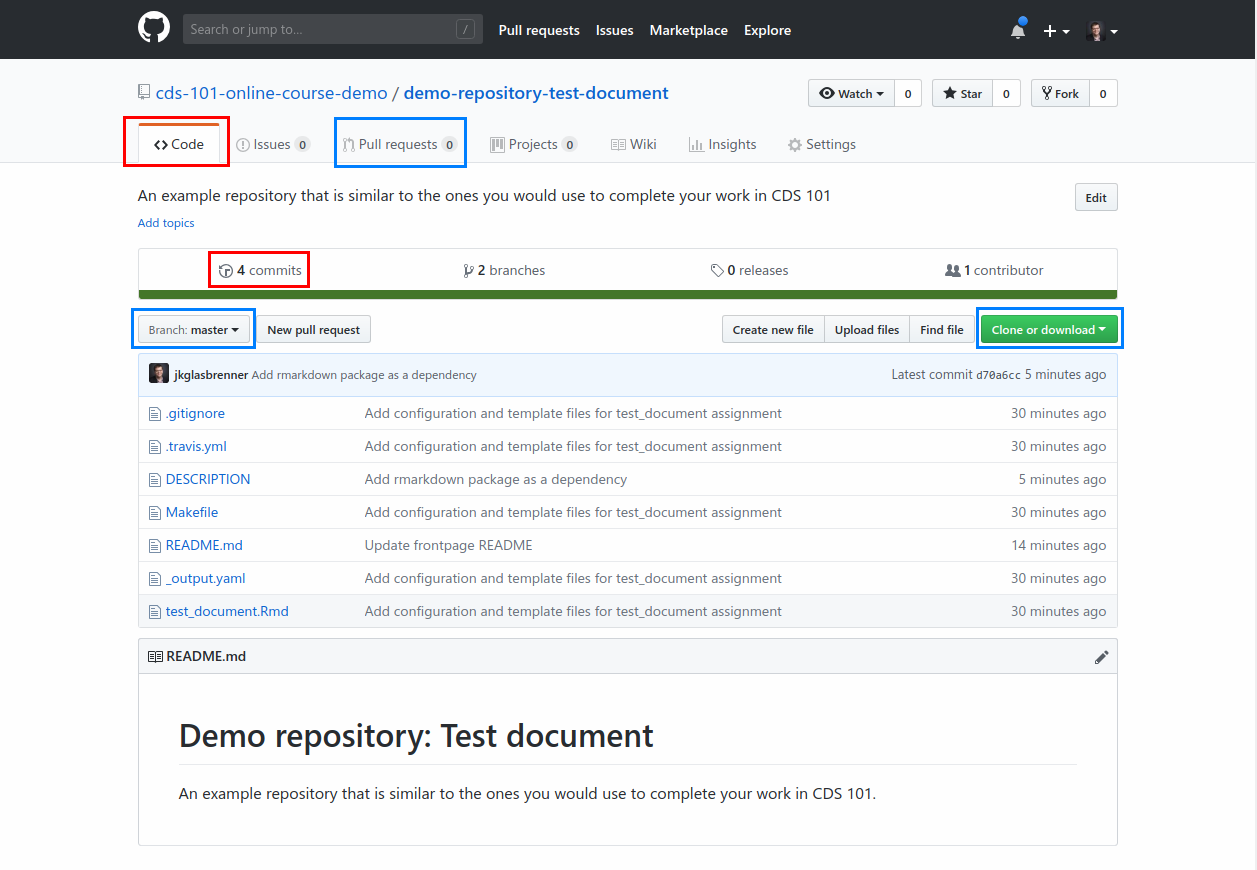1257x870 pixels.
Task: Open the Makefile file
Action: pos(192,512)
